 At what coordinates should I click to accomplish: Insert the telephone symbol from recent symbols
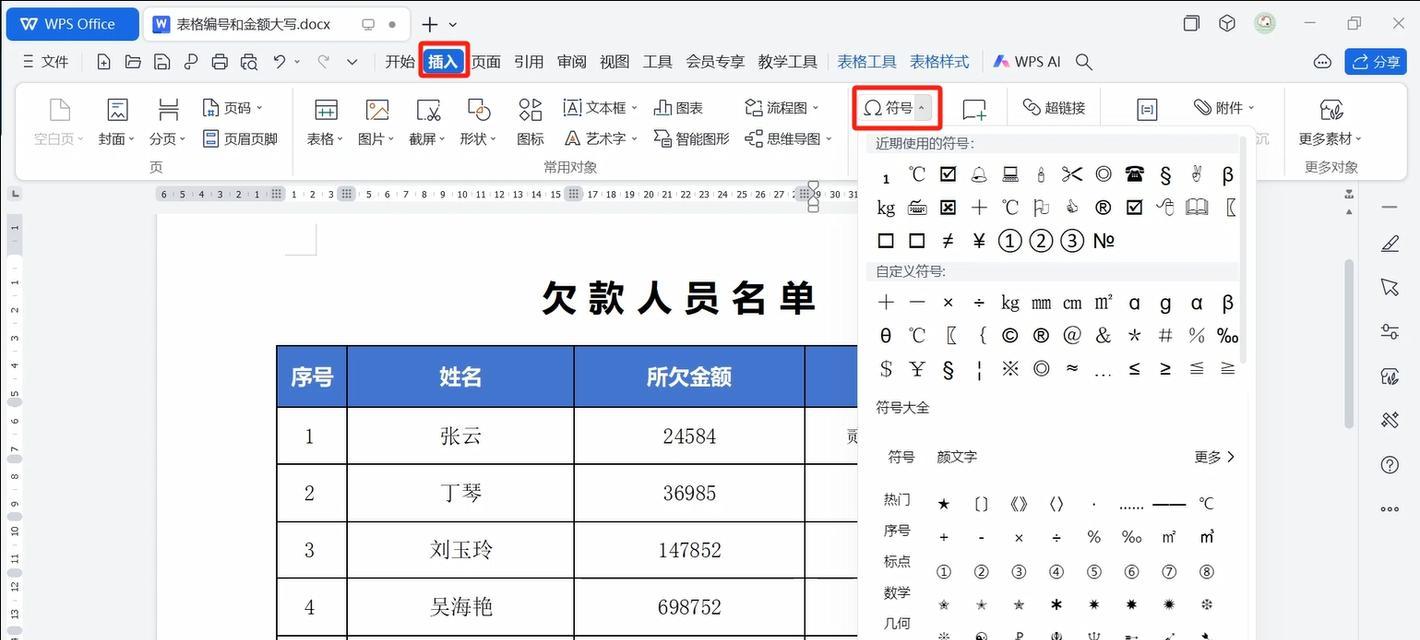[x=1134, y=175]
